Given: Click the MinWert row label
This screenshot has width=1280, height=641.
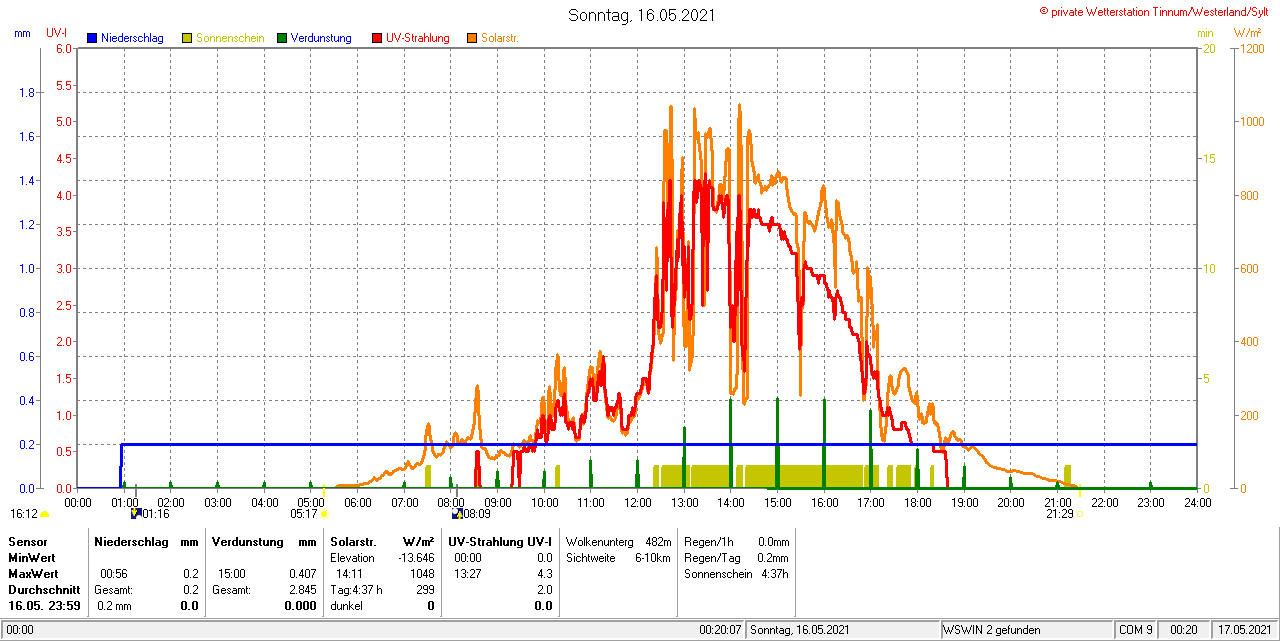Looking at the screenshot, I should (31, 557).
